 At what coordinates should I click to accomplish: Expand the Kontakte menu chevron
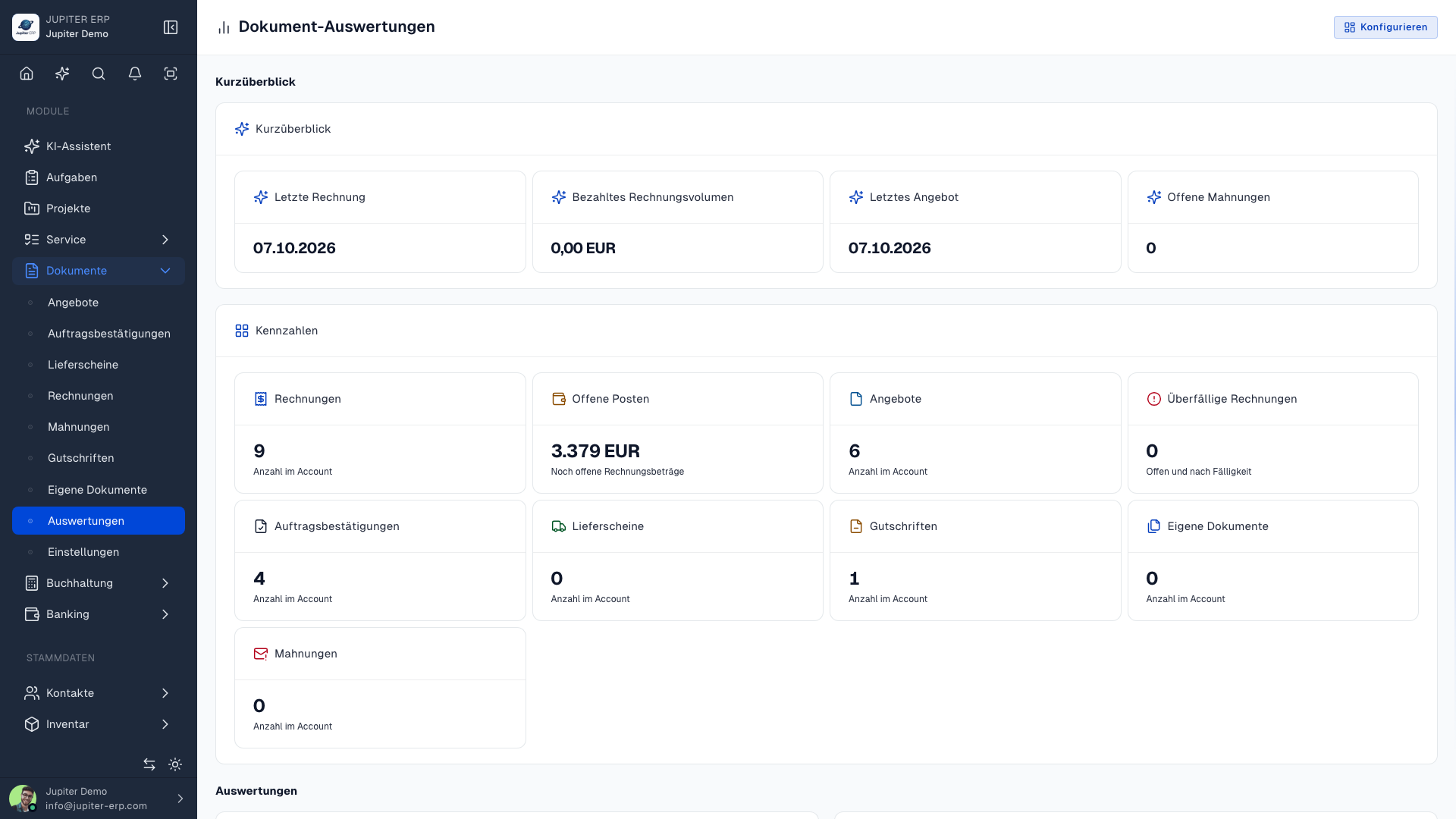[165, 693]
